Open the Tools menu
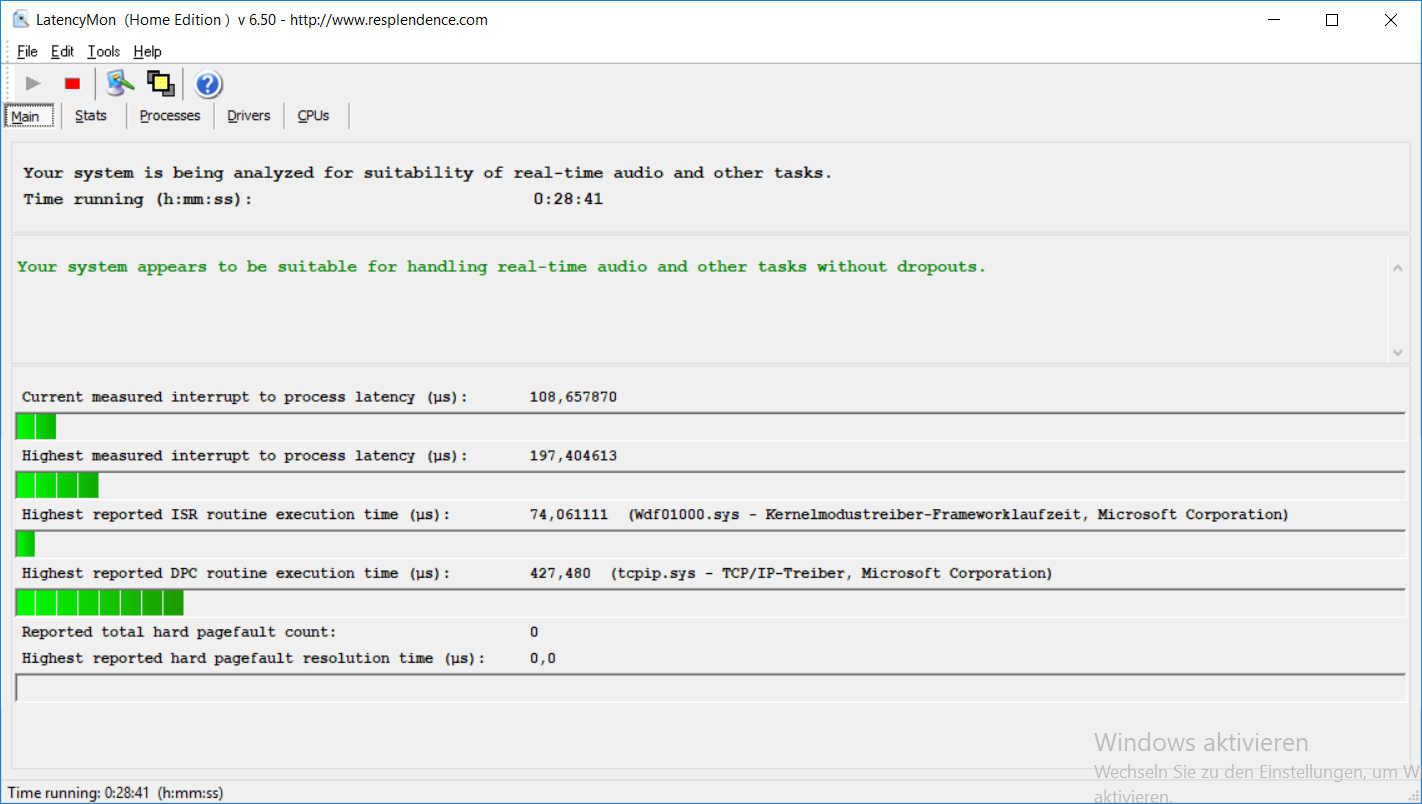This screenshot has width=1422, height=804. tap(103, 52)
